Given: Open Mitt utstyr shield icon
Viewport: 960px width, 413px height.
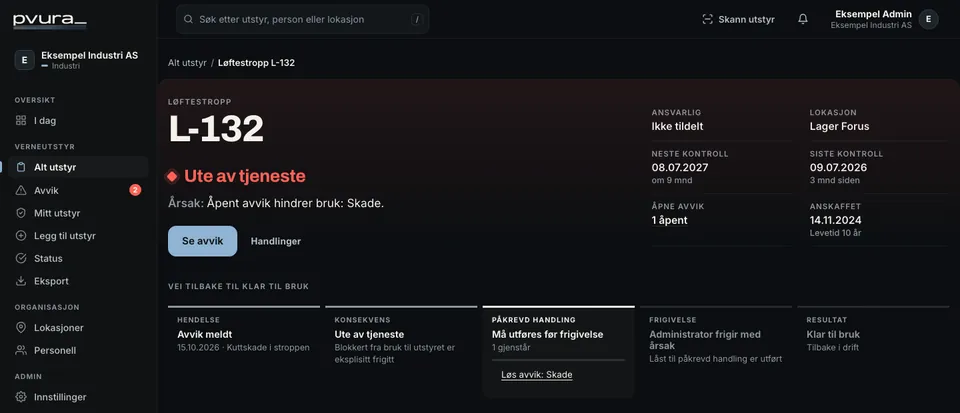Looking at the screenshot, I should click(21, 213).
